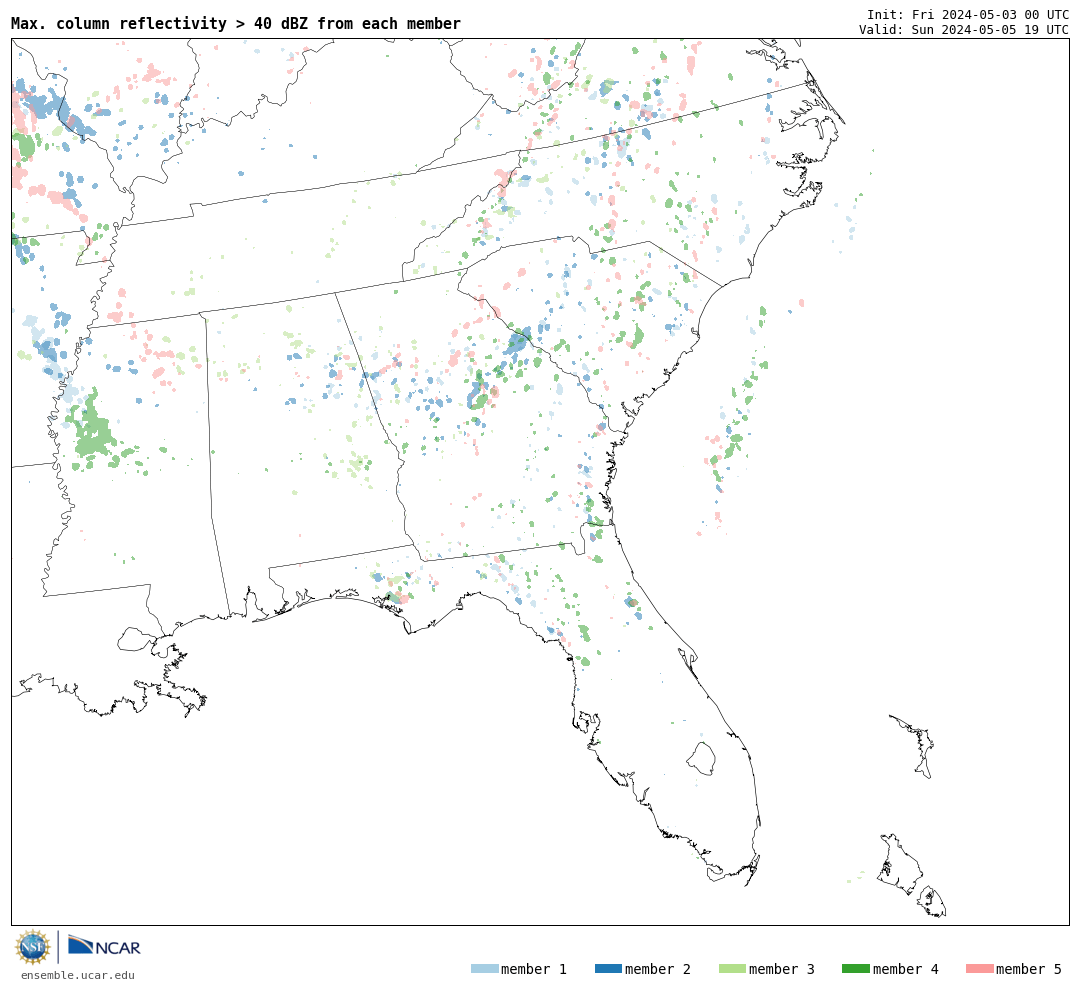This screenshot has height=988, width=1080.
Task: Select the 'member 2' legend label
Action: tap(658, 969)
